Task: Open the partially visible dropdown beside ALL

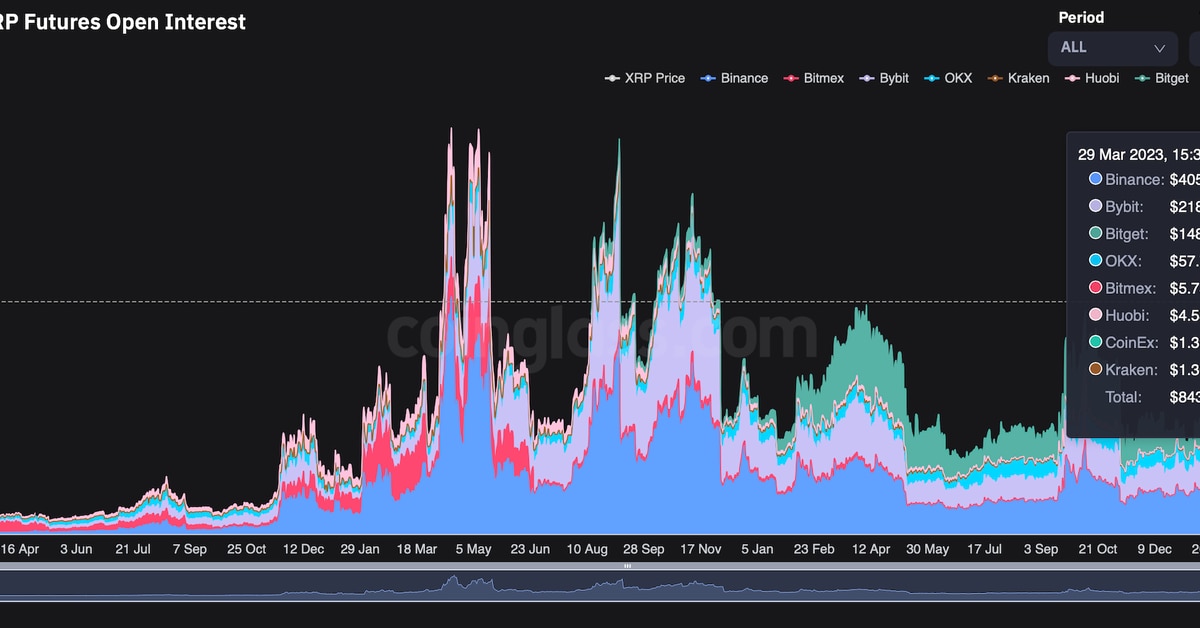Action: 1194,47
